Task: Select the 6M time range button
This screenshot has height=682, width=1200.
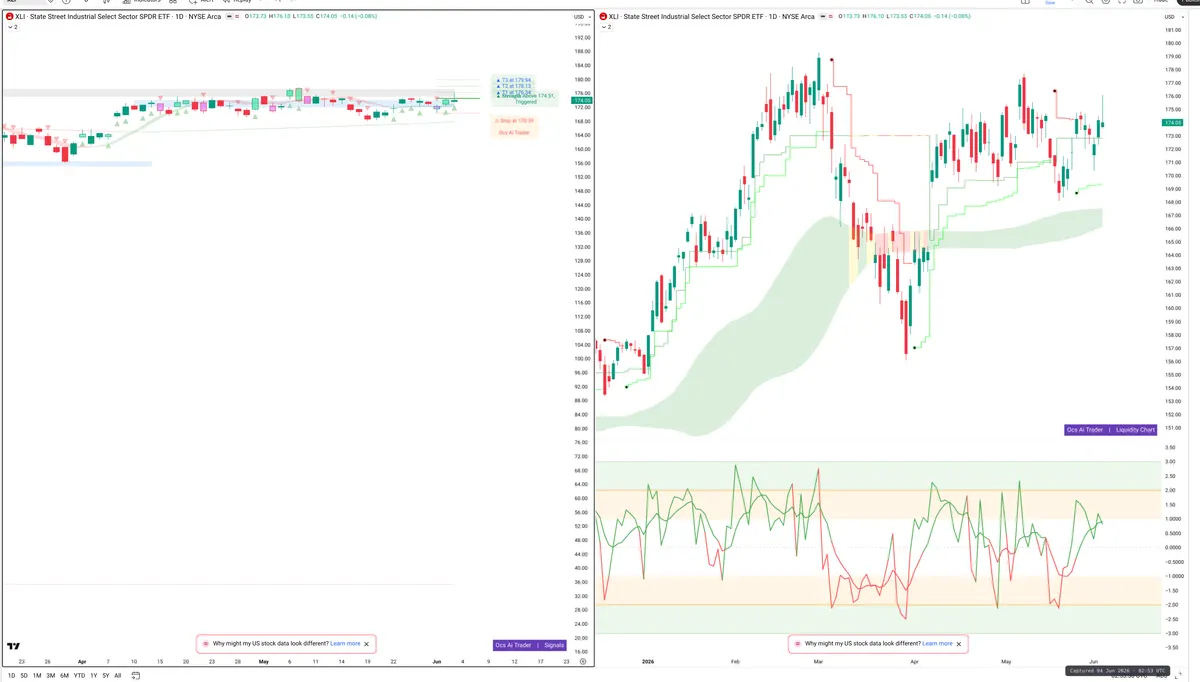Action: pyautogui.click(x=64, y=676)
